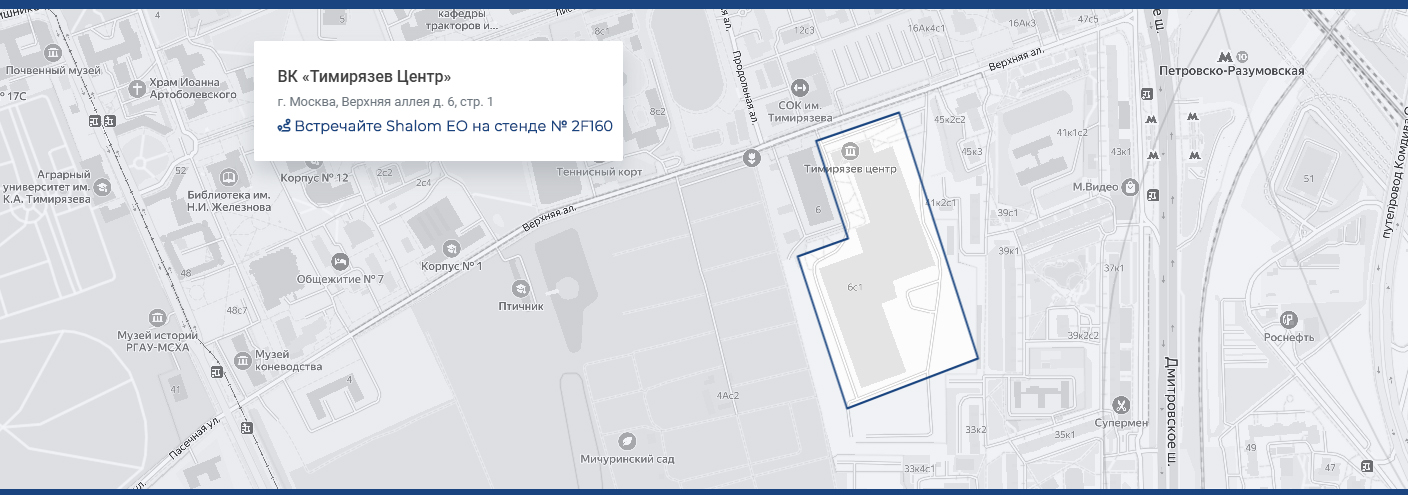
Task: Click the ВК «Тимирязев Центр» card title
Action: [364, 77]
